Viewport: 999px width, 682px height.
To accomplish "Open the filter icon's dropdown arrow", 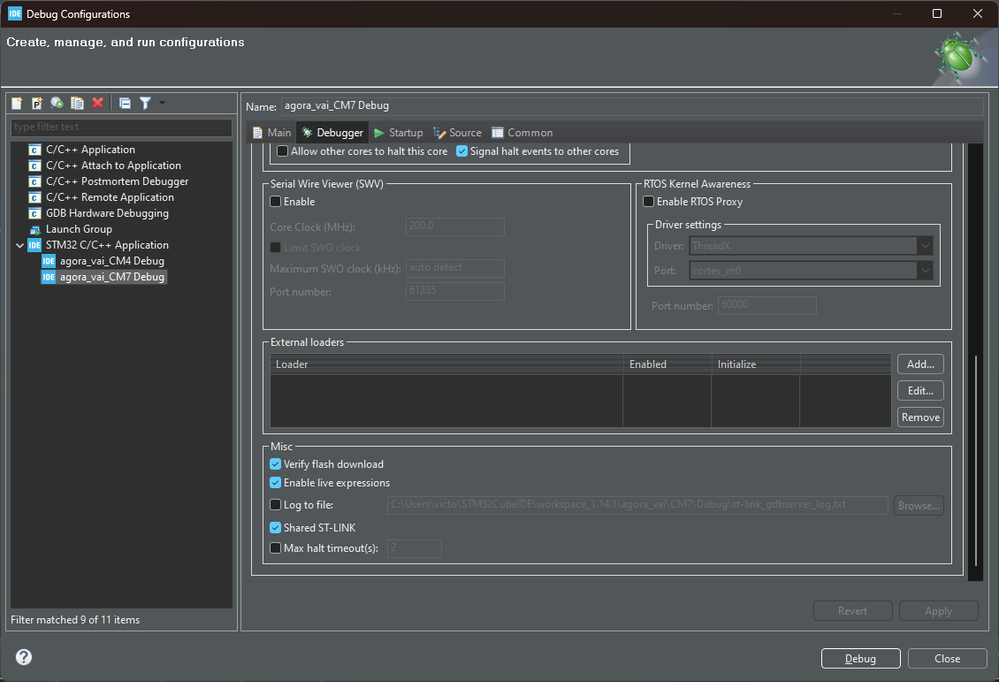I will [162, 102].
